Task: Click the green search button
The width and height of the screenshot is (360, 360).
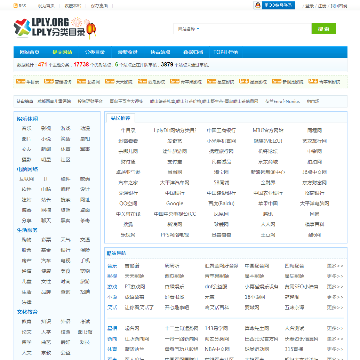Action: pyautogui.click(x=323, y=29)
